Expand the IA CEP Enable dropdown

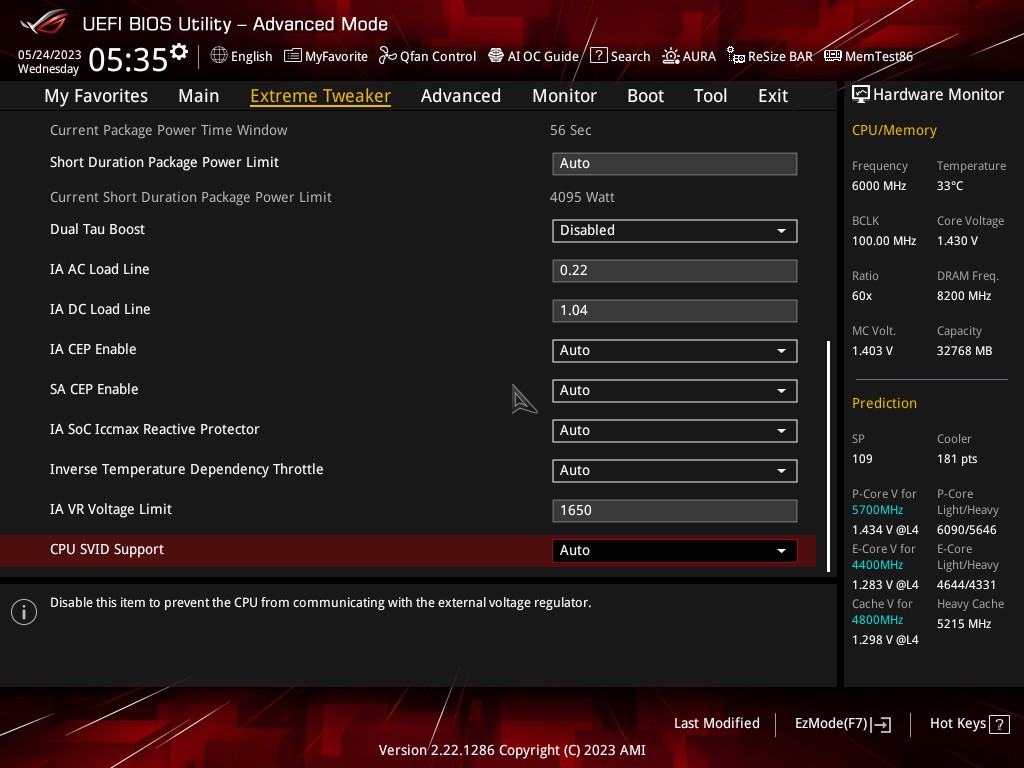tap(675, 351)
